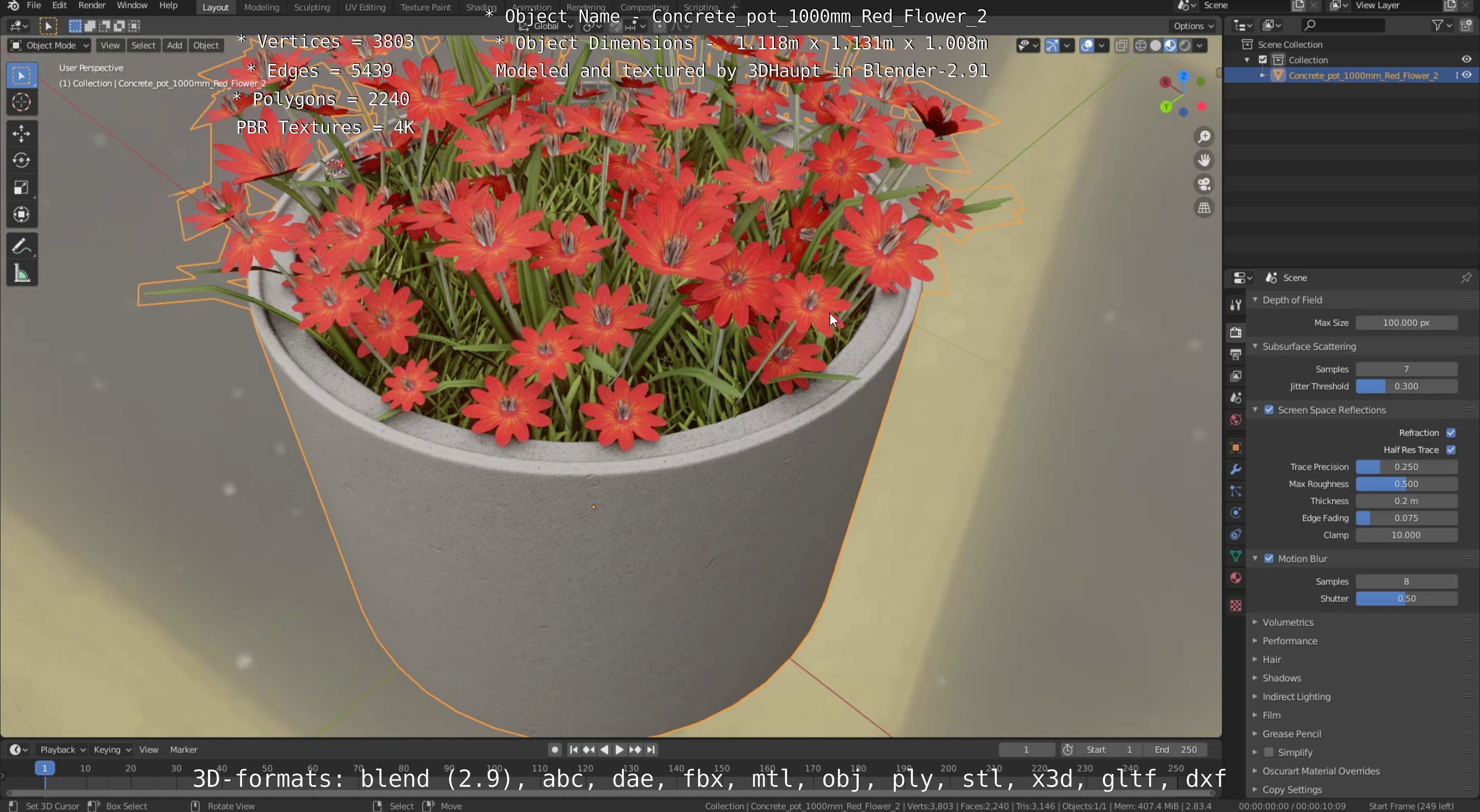Jump to the timeline end frame button
1480x812 pixels.
pos(650,749)
